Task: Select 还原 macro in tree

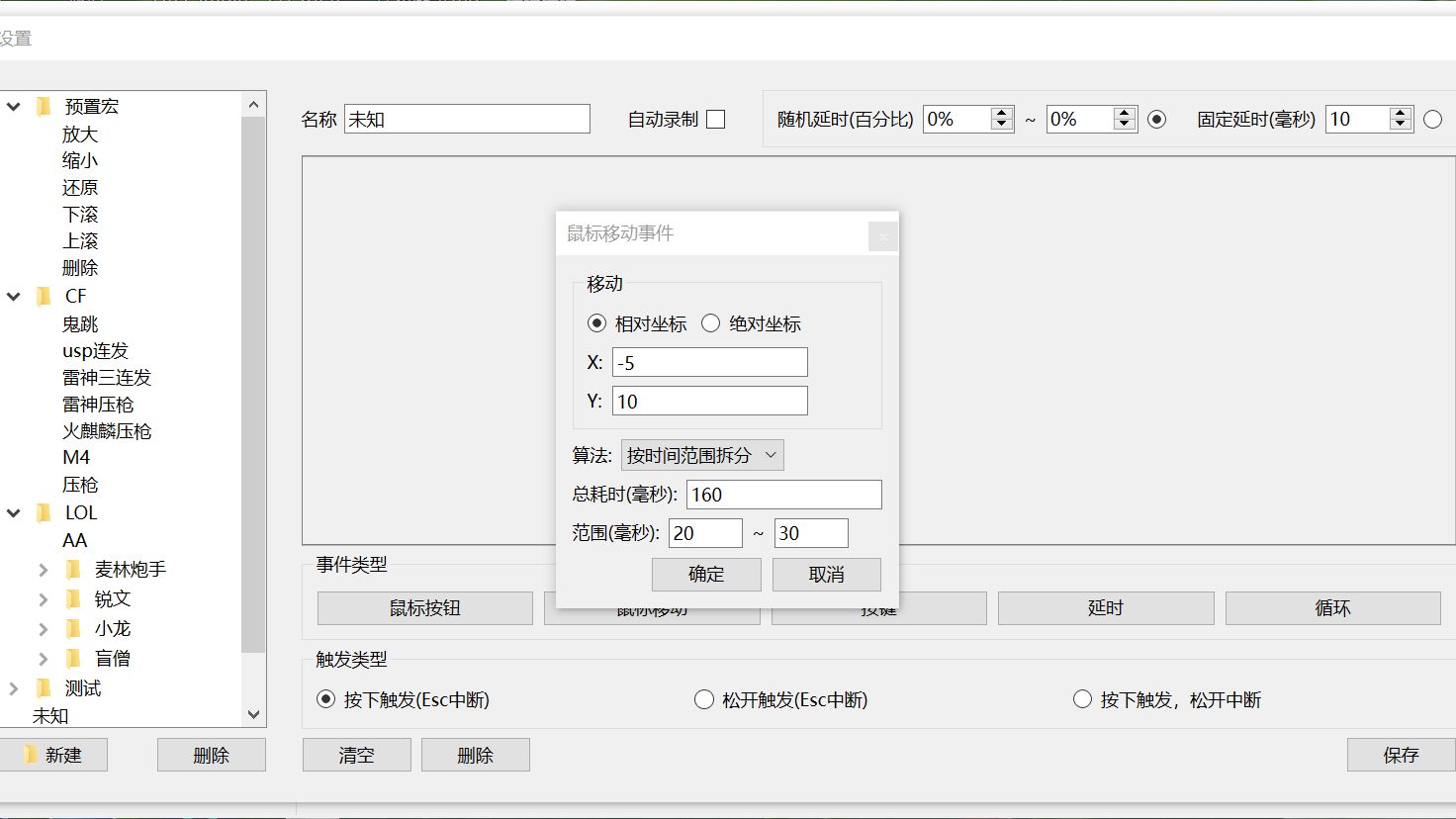Action: [80, 187]
